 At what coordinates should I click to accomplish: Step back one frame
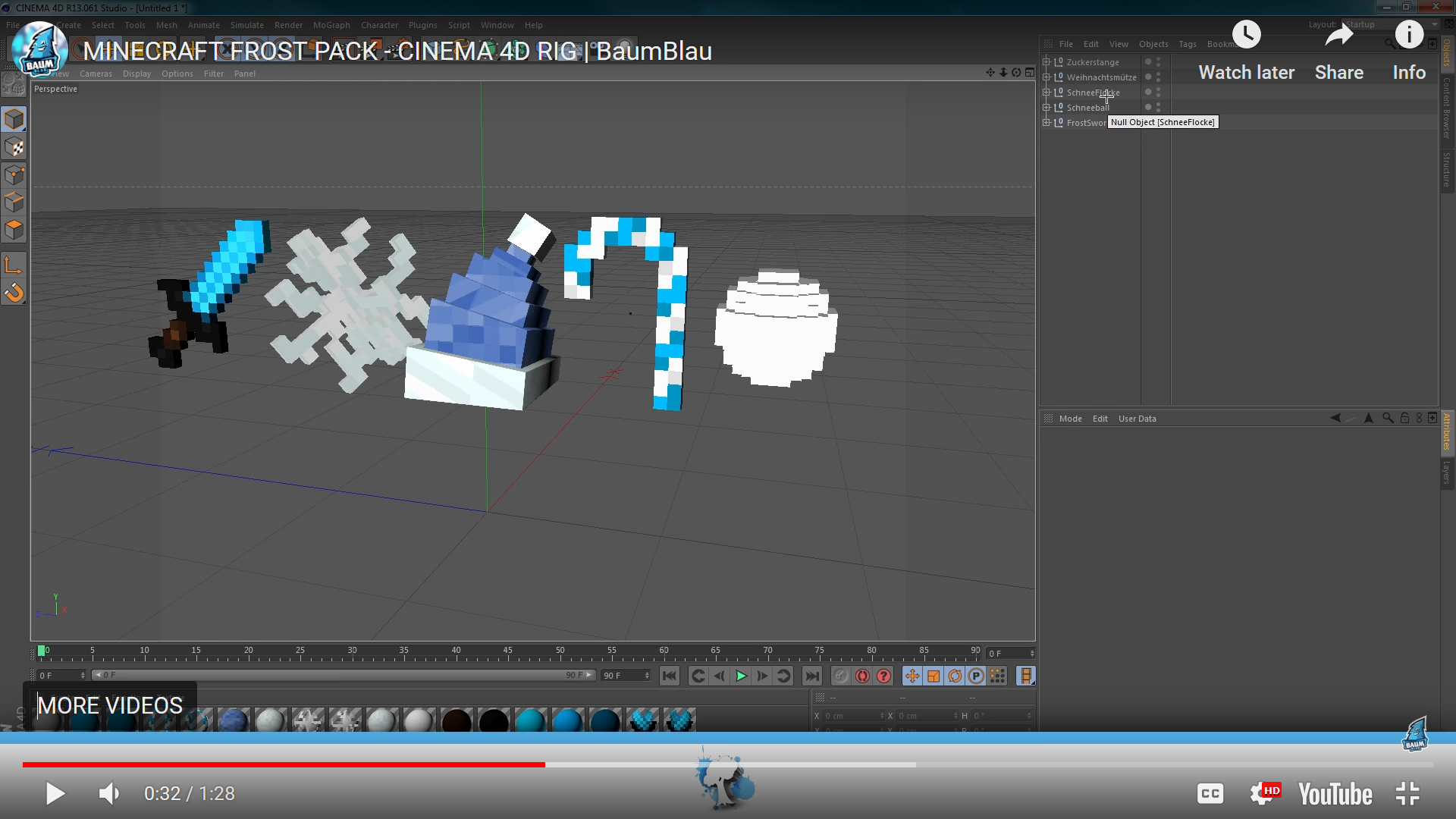pyautogui.click(x=720, y=676)
